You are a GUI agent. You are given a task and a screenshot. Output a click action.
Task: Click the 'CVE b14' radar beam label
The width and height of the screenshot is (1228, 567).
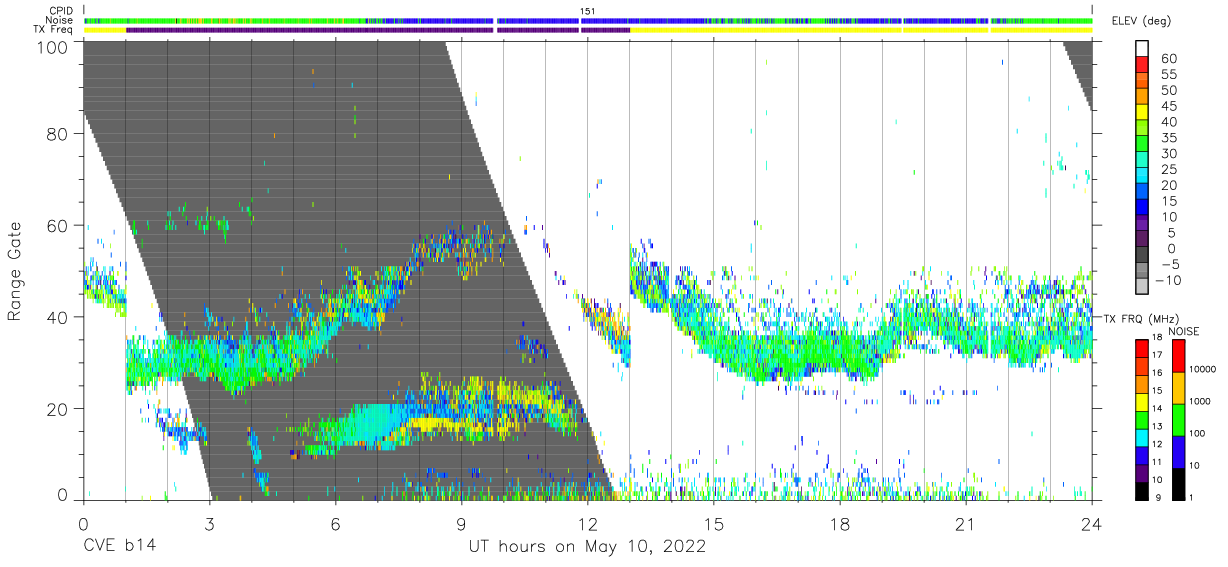pos(119,547)
